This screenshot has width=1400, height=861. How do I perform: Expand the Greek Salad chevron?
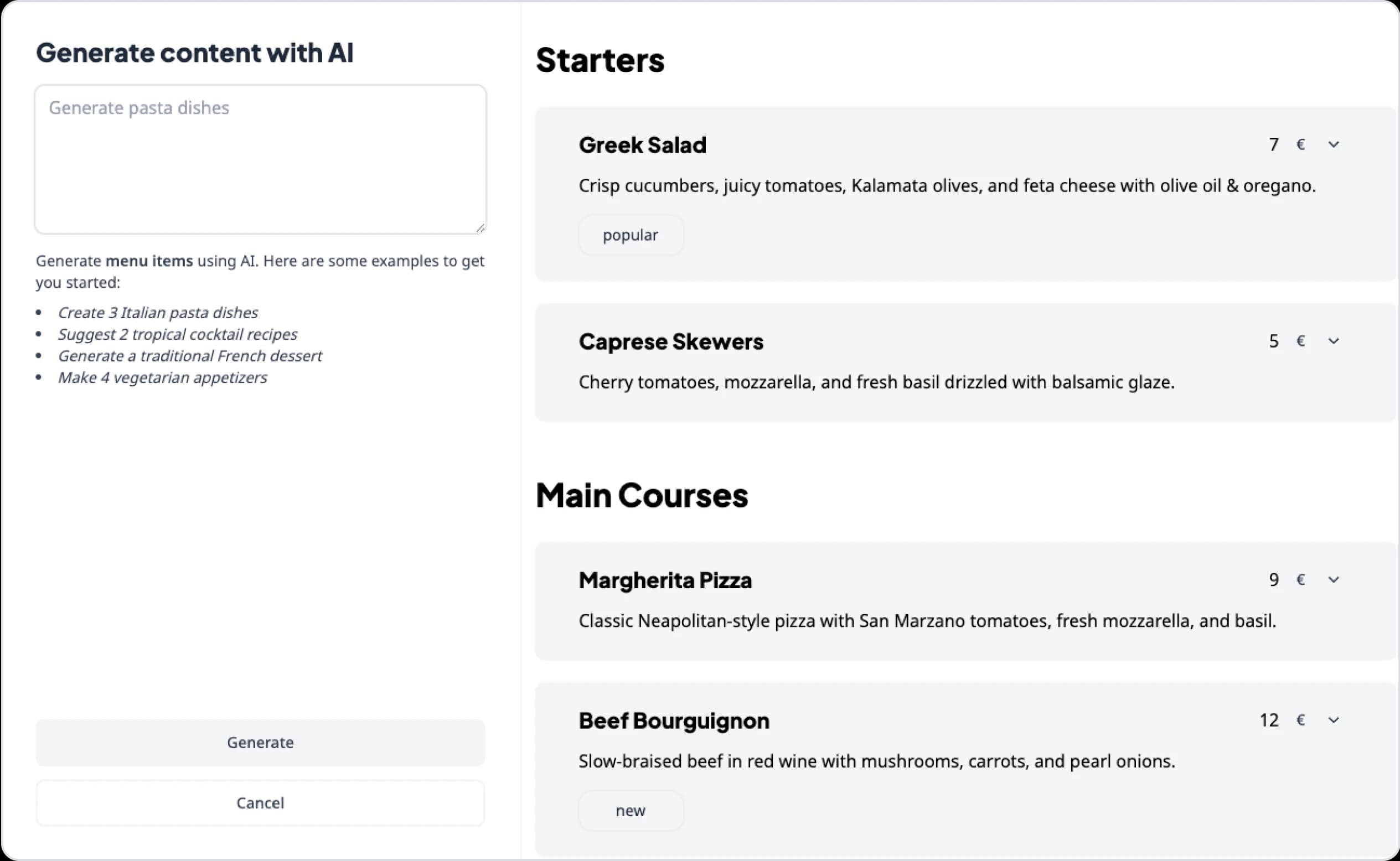tap(1334, 144)
